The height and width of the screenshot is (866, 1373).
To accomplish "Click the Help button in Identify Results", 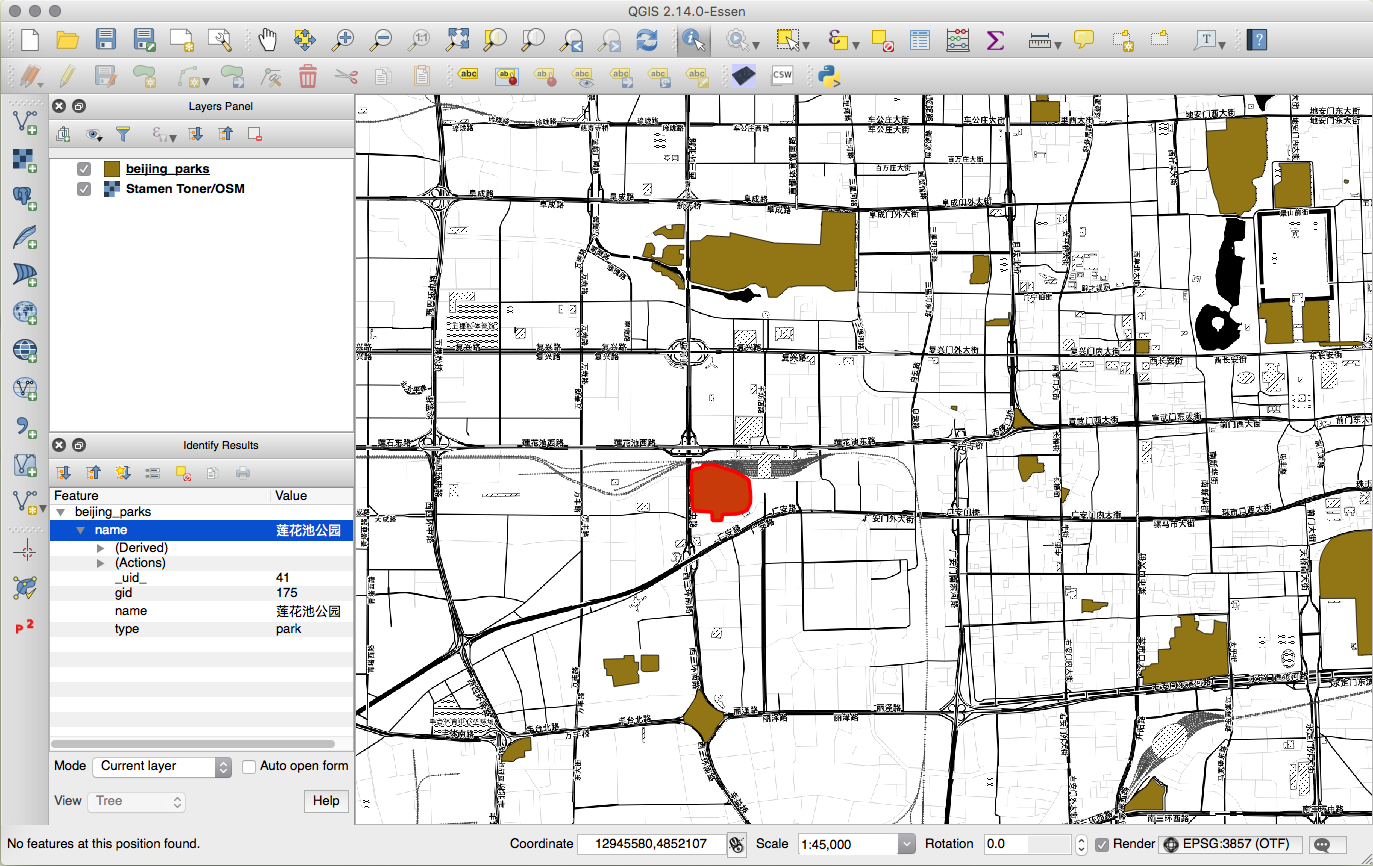I will [326, 801].
